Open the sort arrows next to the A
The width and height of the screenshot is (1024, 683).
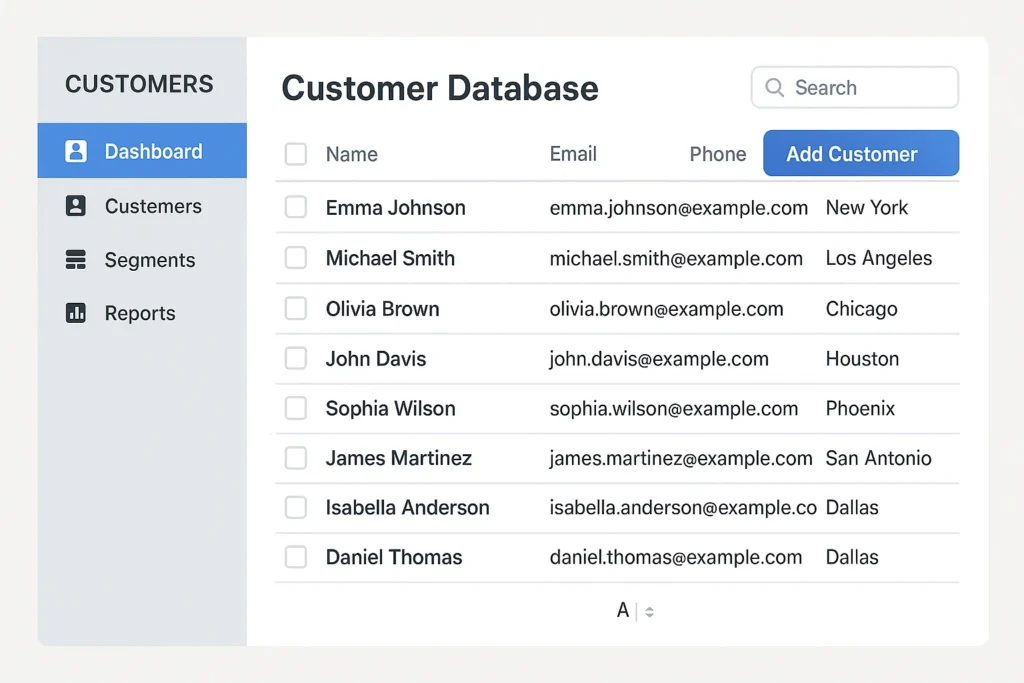coord(648,610)
